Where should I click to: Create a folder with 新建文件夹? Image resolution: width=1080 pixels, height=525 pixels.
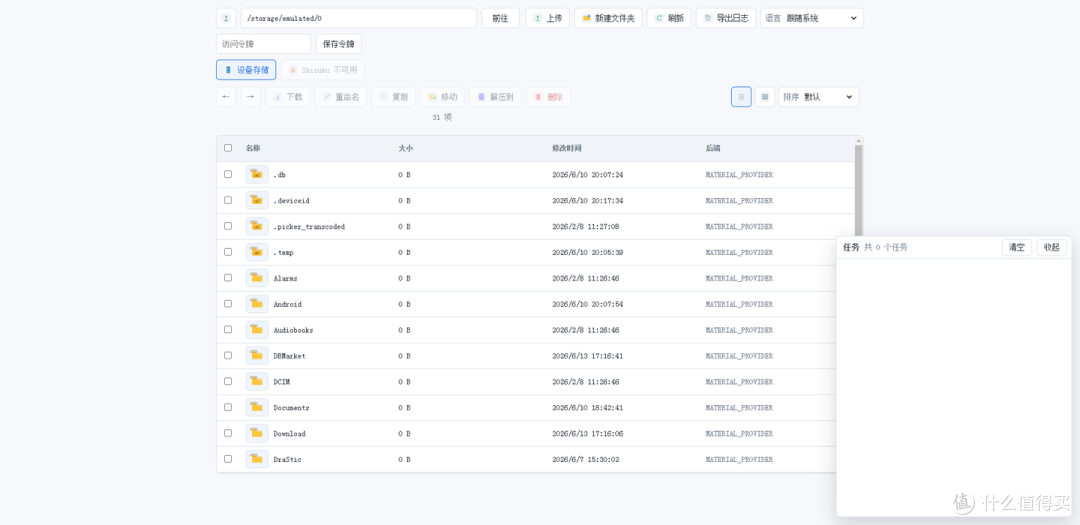tap(608, 18)
